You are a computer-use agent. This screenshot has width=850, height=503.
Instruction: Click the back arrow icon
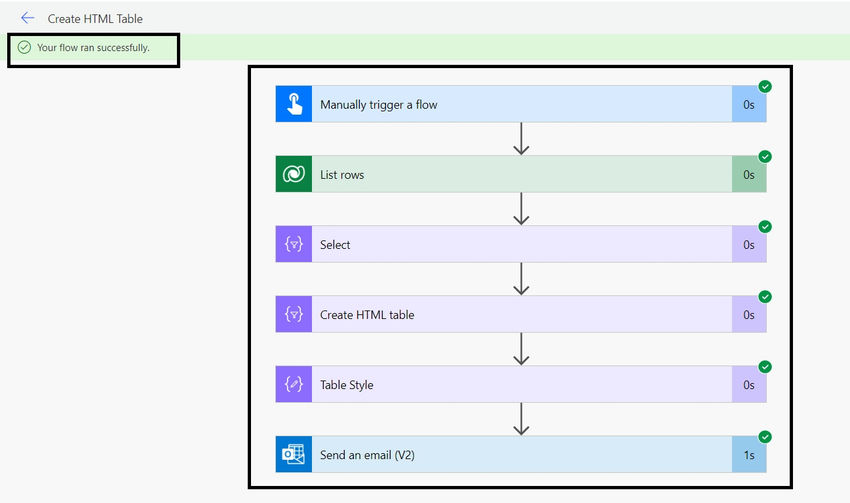[27, 18]
